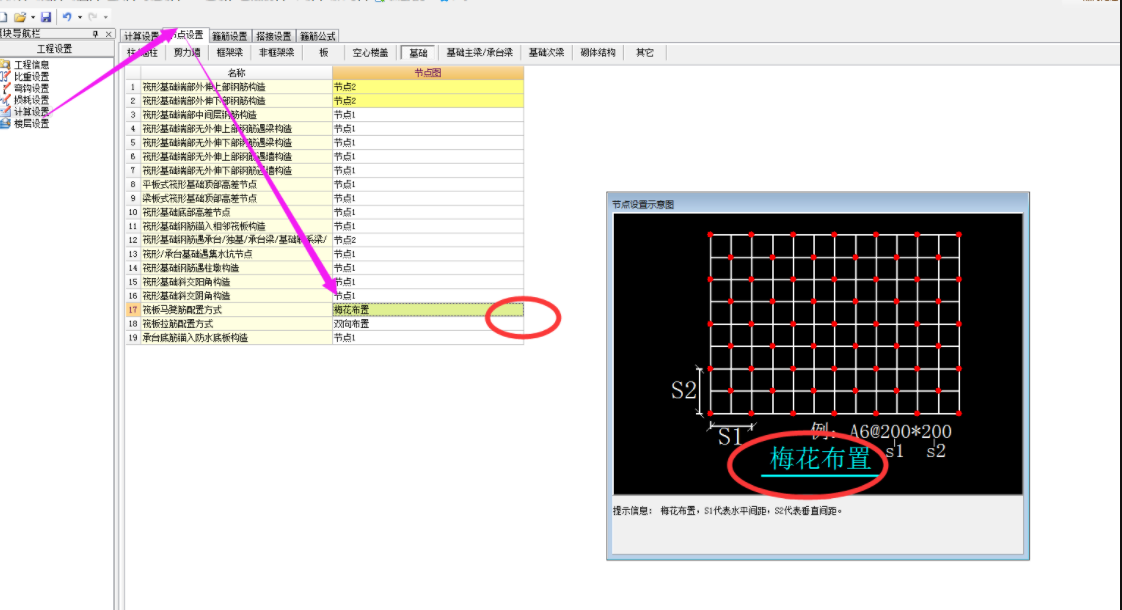The width and height of the screenshot is (1122, 610).
Task: Click the 名称 column header
Action: click(x=236, y=72)
